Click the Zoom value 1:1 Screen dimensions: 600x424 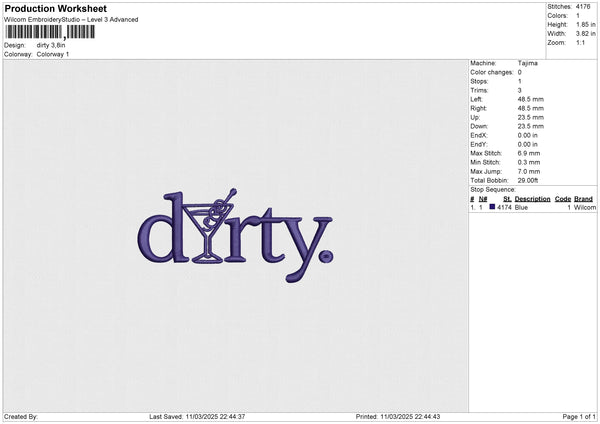pos(581,43)
